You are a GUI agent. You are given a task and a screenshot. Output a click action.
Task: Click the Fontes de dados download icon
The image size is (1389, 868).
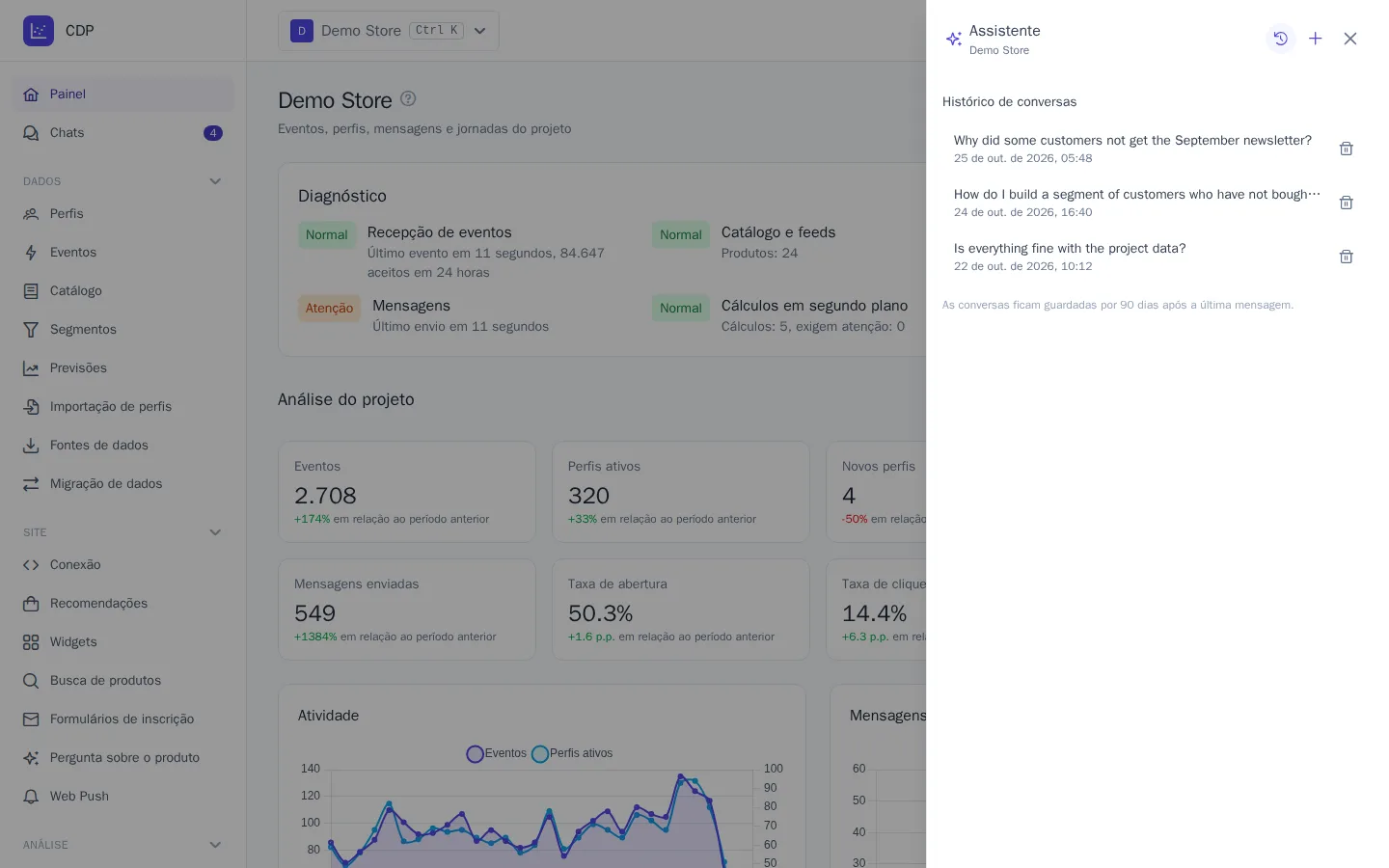(31, 445)
